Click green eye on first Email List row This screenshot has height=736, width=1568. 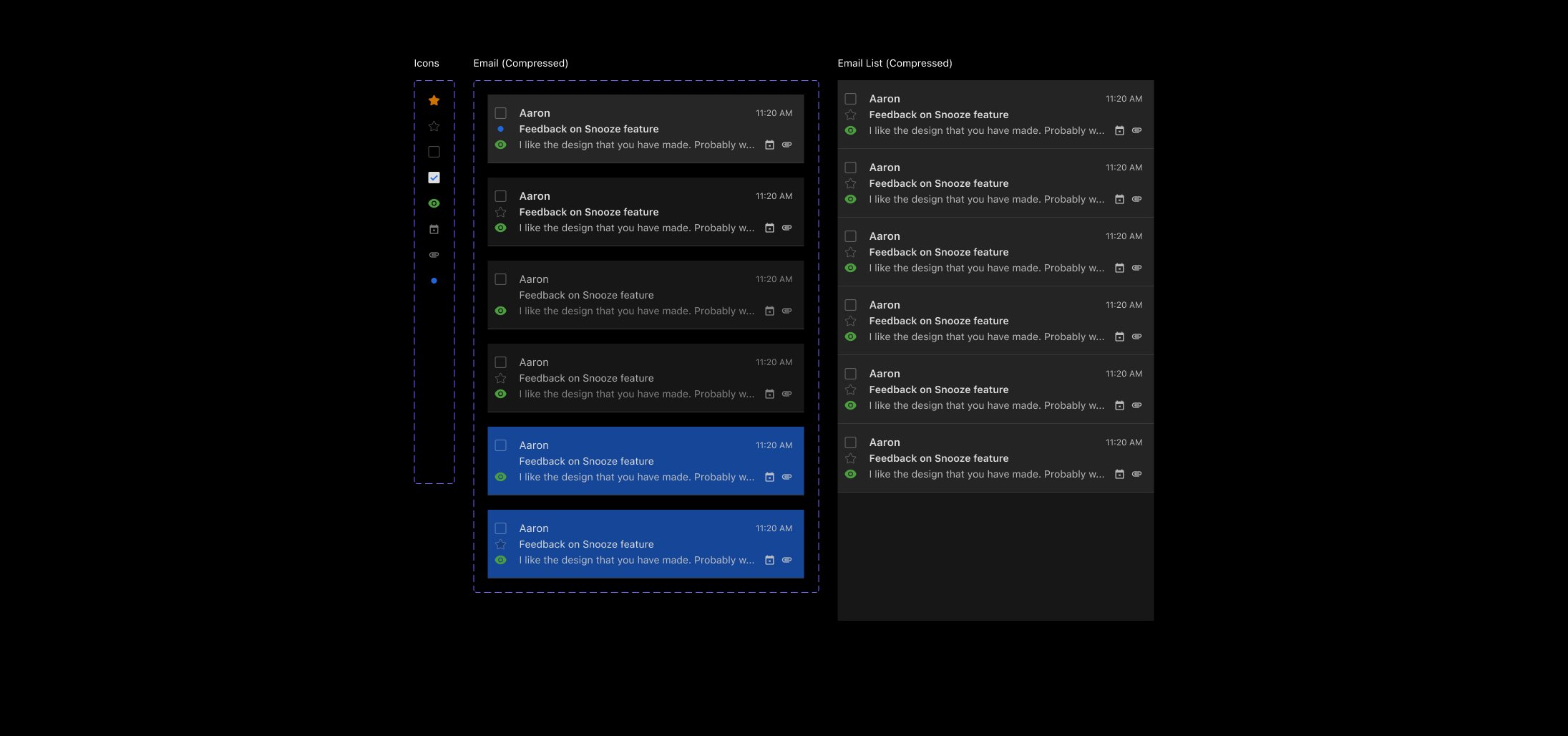pyautogui.click(x=850, y=130)
